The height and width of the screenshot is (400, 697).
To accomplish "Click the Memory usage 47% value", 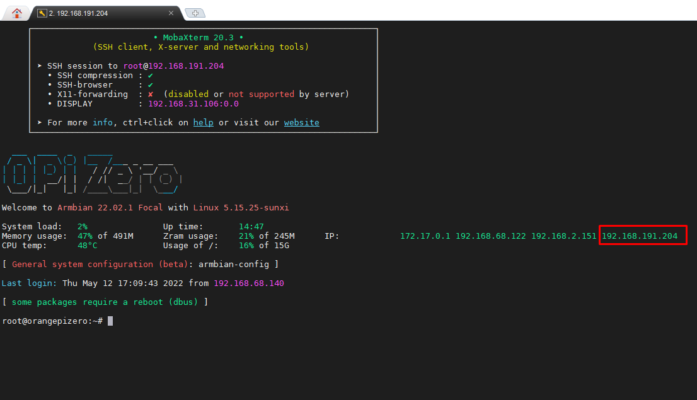I will 85,236.
